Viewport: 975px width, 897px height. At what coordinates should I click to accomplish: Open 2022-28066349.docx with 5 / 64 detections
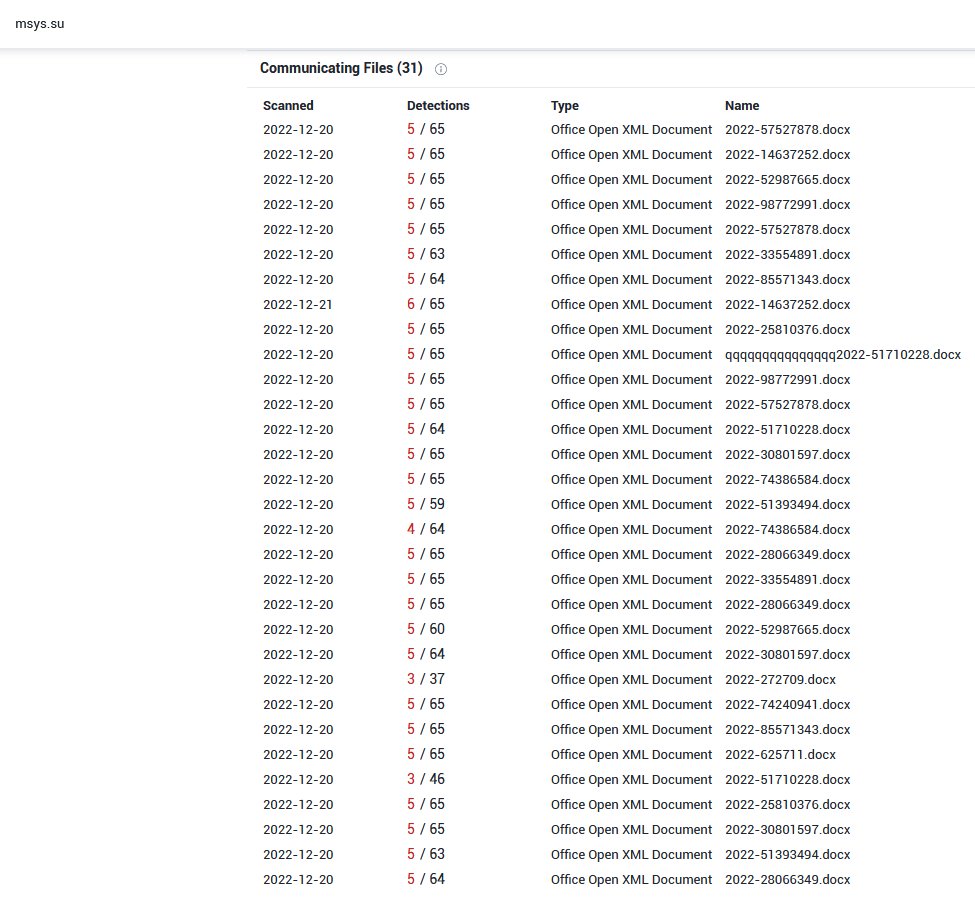pyautogui.click(x=787, y=880)
